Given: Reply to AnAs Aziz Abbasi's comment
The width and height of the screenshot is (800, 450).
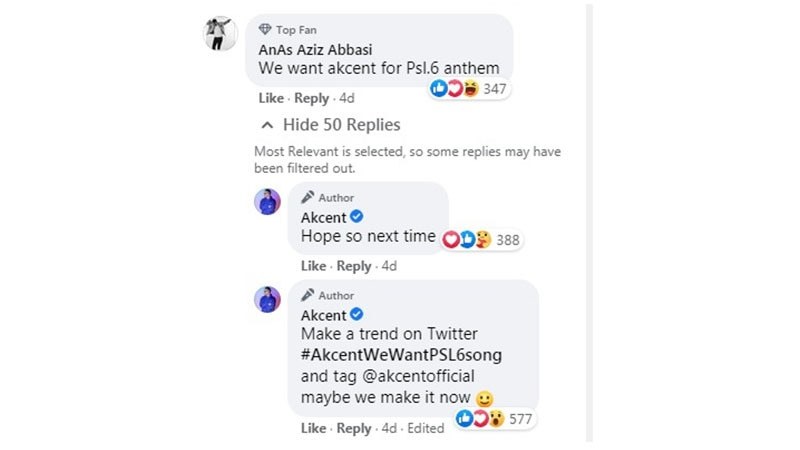Looking at the screenshot, I should click(x=312, y=98).
